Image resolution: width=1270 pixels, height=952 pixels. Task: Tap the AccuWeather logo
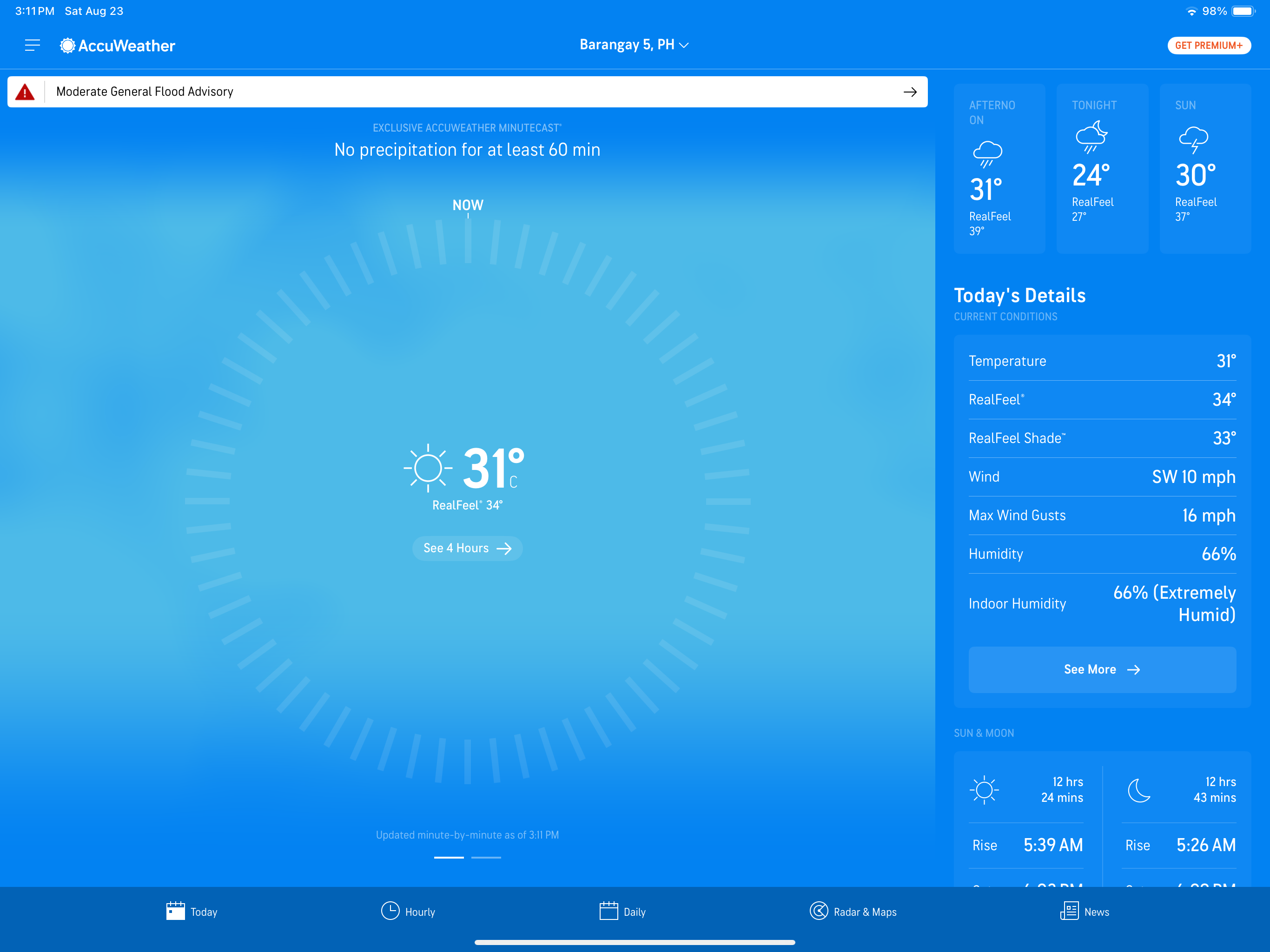[118, 46]
